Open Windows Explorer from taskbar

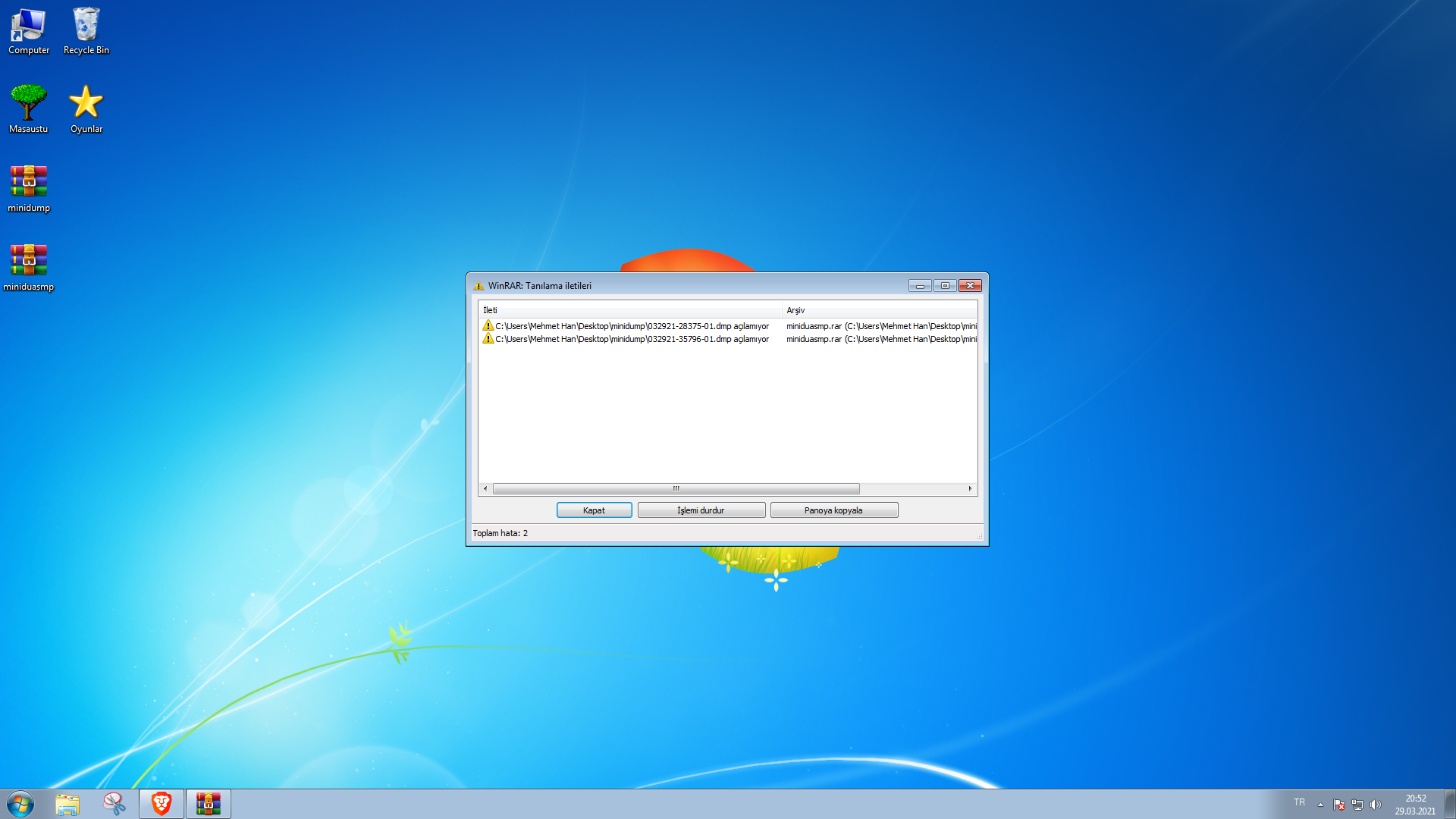[x=67, y=804]
